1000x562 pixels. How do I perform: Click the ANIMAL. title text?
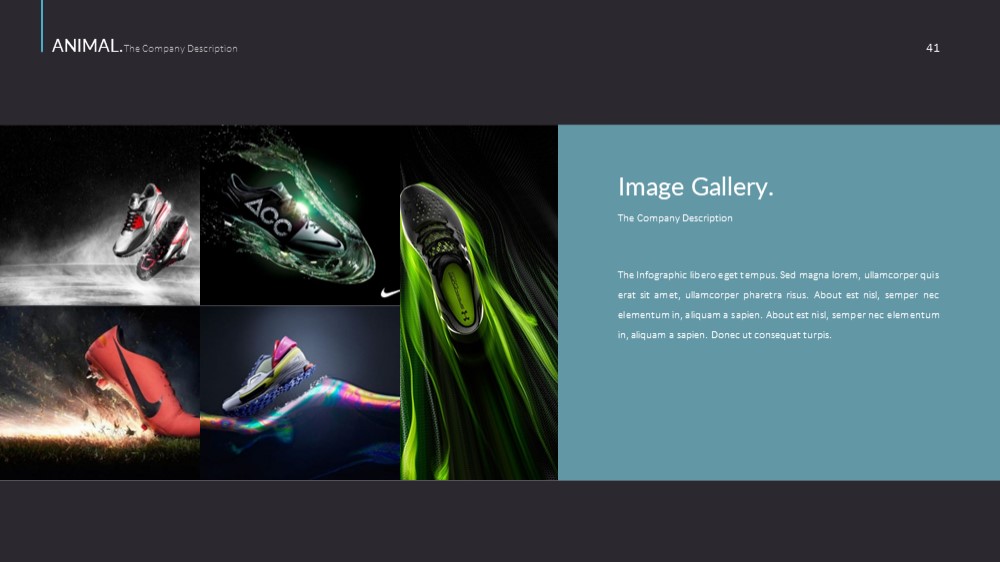(x=87, y=46)
